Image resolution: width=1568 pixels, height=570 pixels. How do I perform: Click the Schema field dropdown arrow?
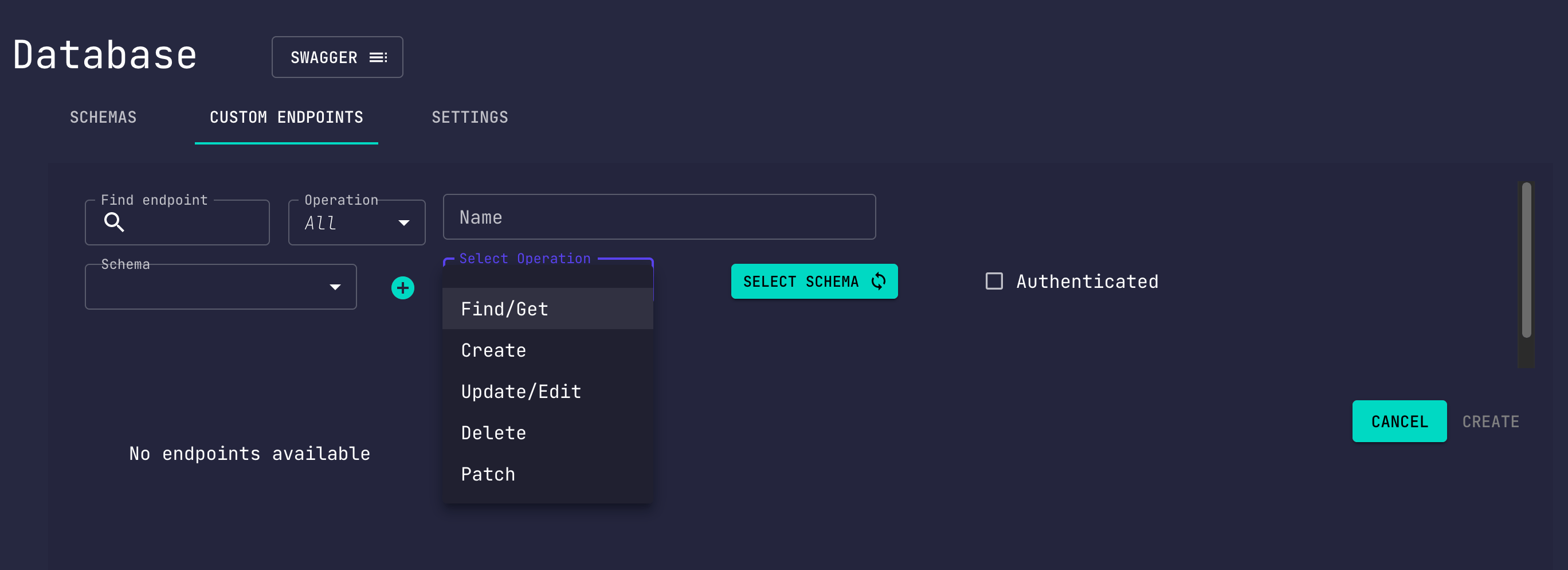(334, 287)
